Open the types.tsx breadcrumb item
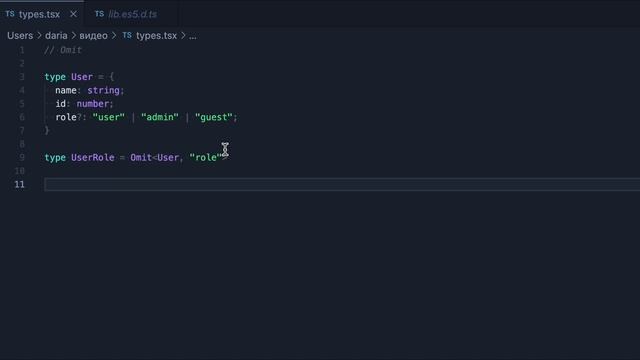Screen dimensions: 640x360 click(x=156, y=36)
